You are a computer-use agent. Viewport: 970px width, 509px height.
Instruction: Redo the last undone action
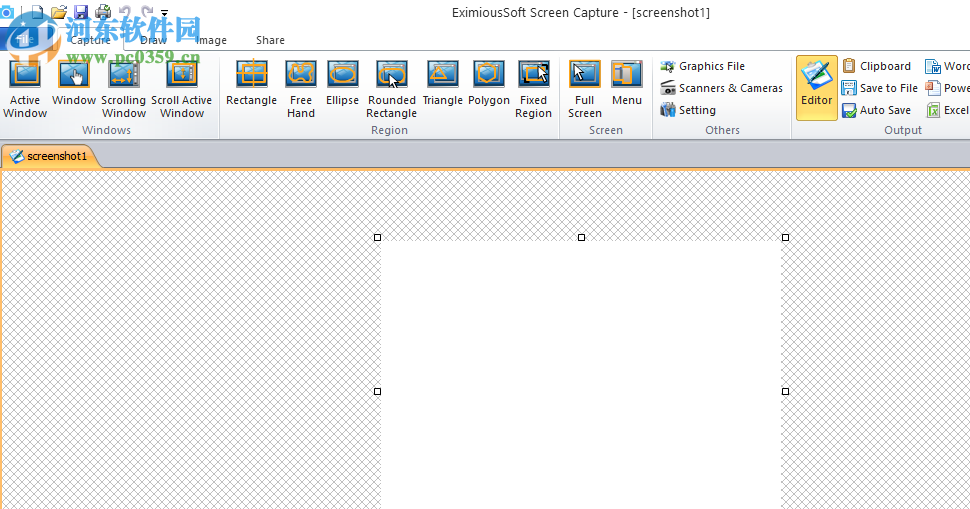click(x=147, y=12)
